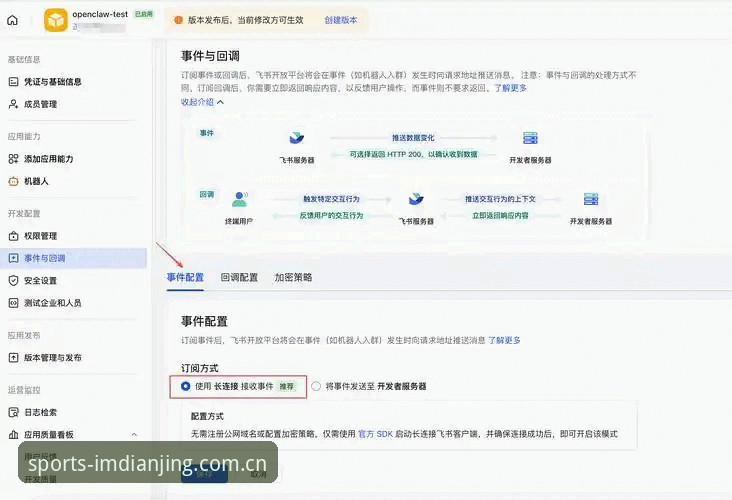Select 使用长连接接收事件 radio option
The image size is (732, 500).
pos(185,386)
